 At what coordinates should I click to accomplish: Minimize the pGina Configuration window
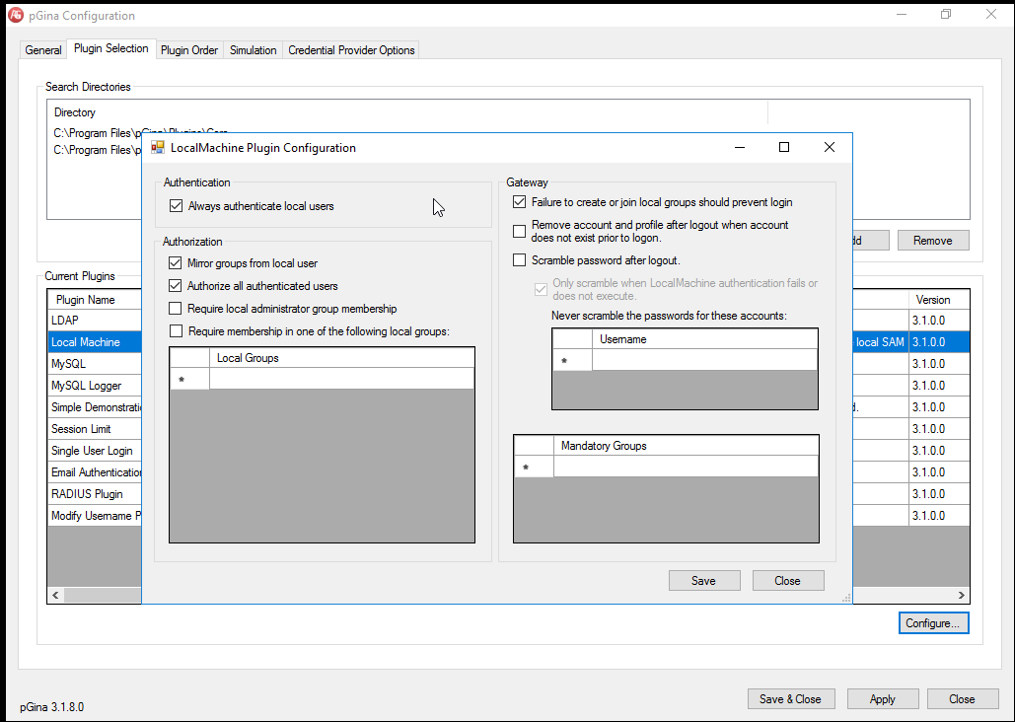pyautogui.click(x=902, y=14)
